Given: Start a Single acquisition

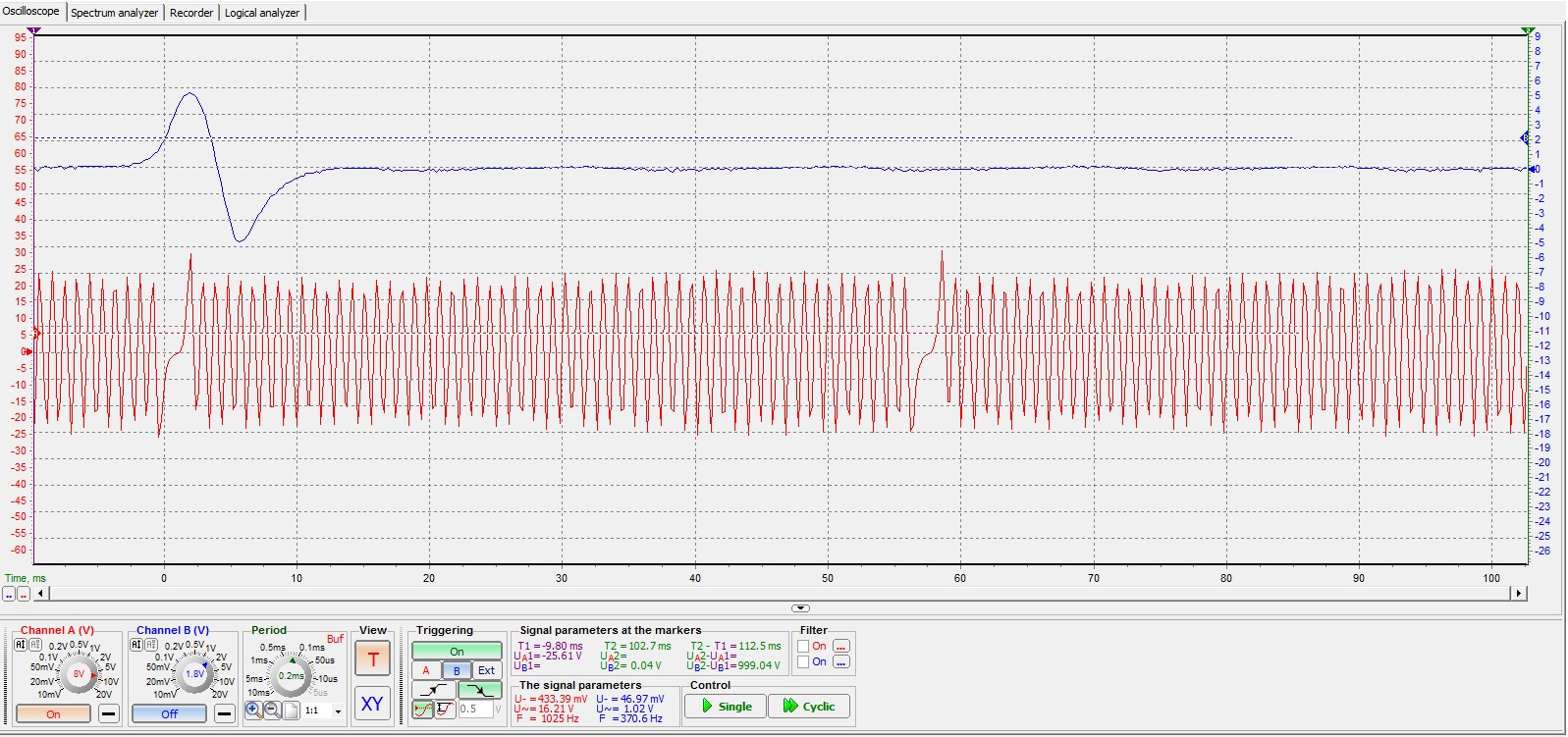Looking at the screenshot, I should pyautogui.click(x=726, y=706).
